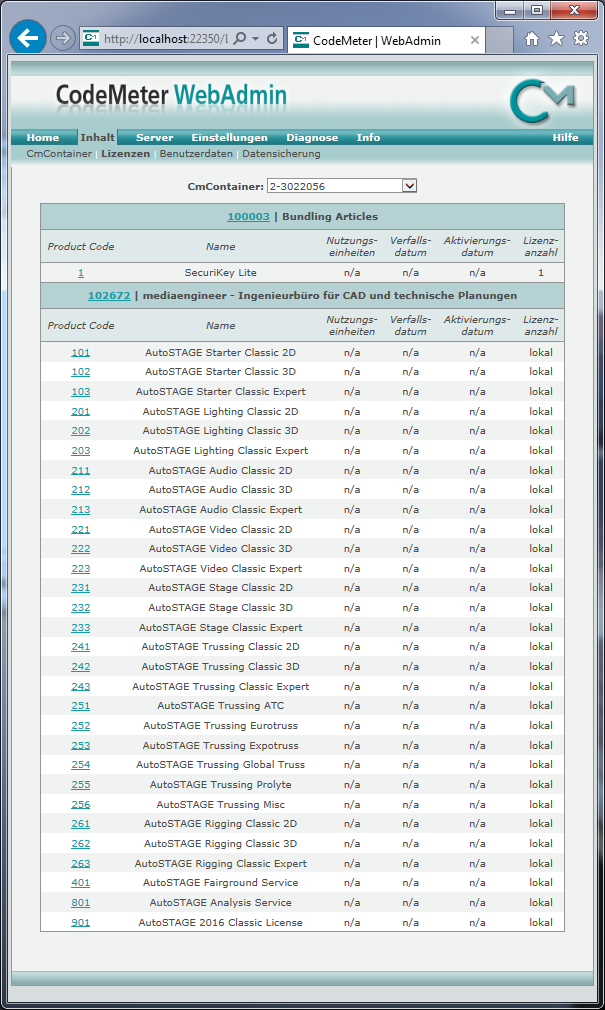
Task: Click the browser forward arrow button
Action: [62, 39]
